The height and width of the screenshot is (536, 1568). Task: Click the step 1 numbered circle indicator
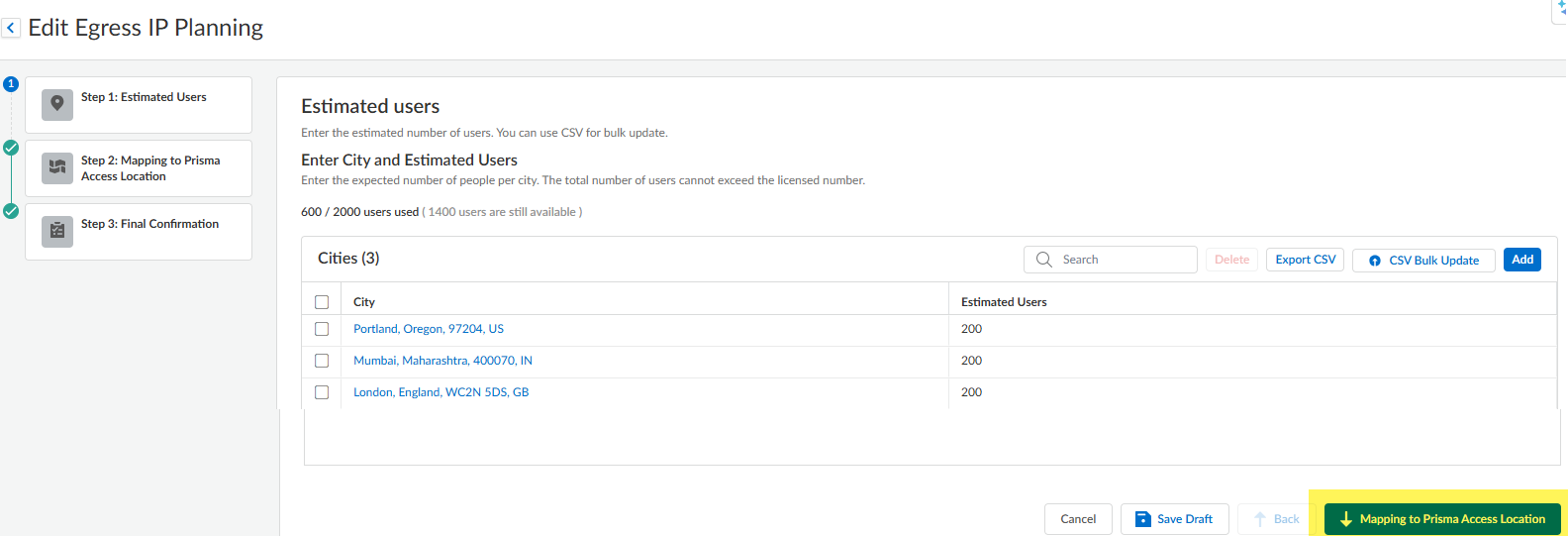pyautogui.click(x=11, y=84)
